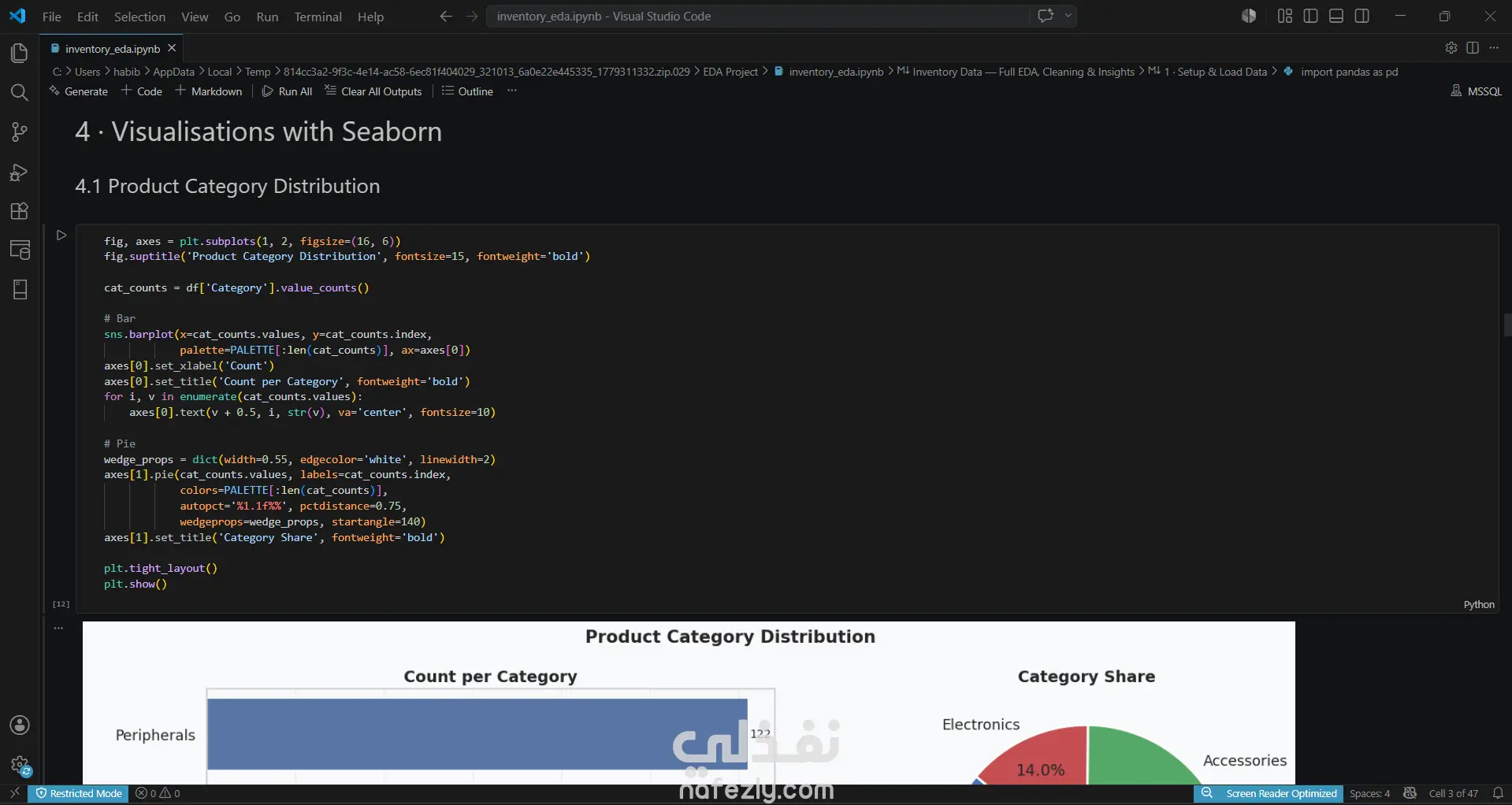Open the Explorer view in activity bar
The width and height of the screenshot is (1512, 805).
[20, 53]
